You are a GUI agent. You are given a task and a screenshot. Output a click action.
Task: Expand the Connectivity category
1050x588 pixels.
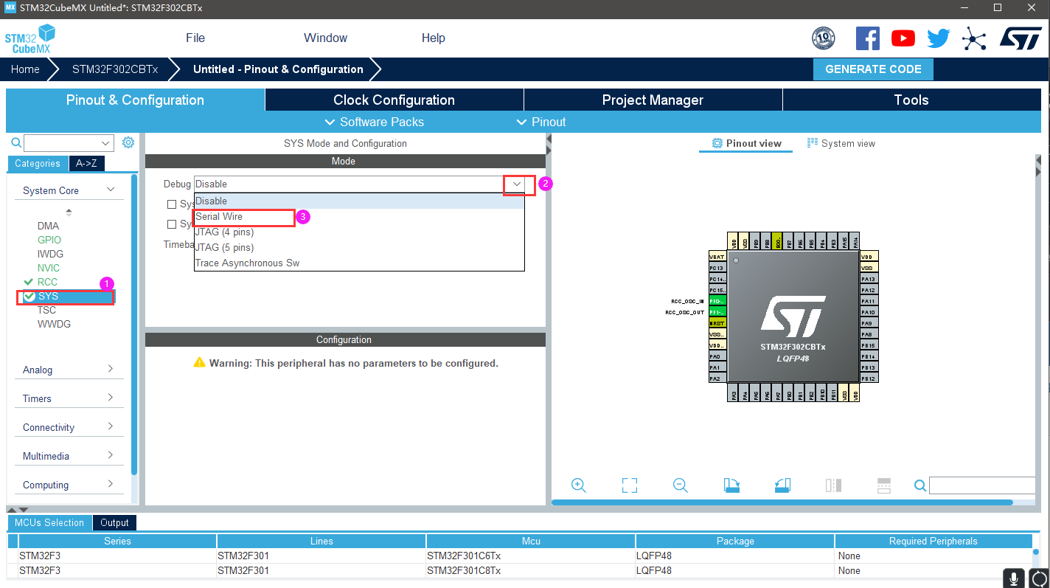110,427
